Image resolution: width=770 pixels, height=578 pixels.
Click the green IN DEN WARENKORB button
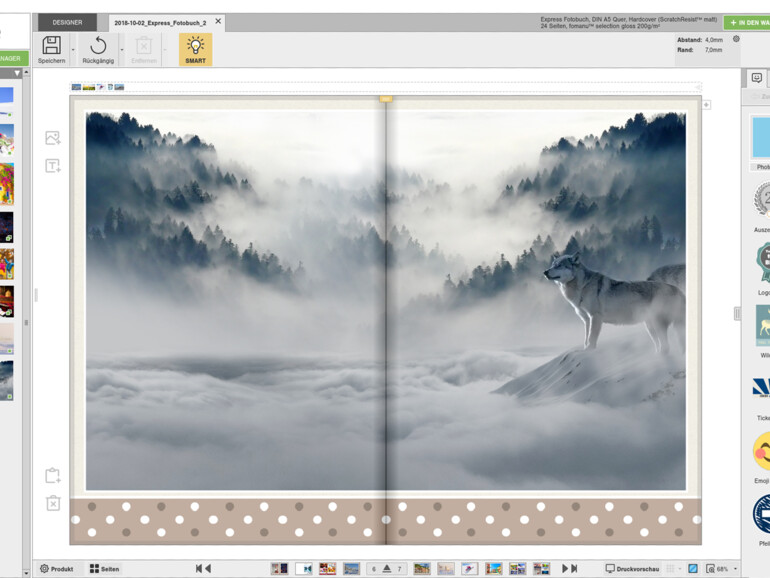click(x=747, y=23)
